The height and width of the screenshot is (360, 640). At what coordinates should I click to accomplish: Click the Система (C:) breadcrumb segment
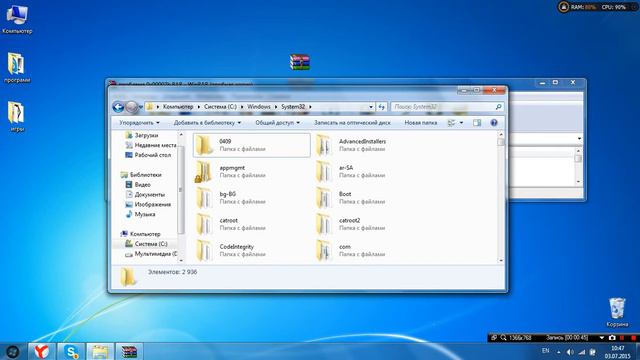(x=220, y=107)
